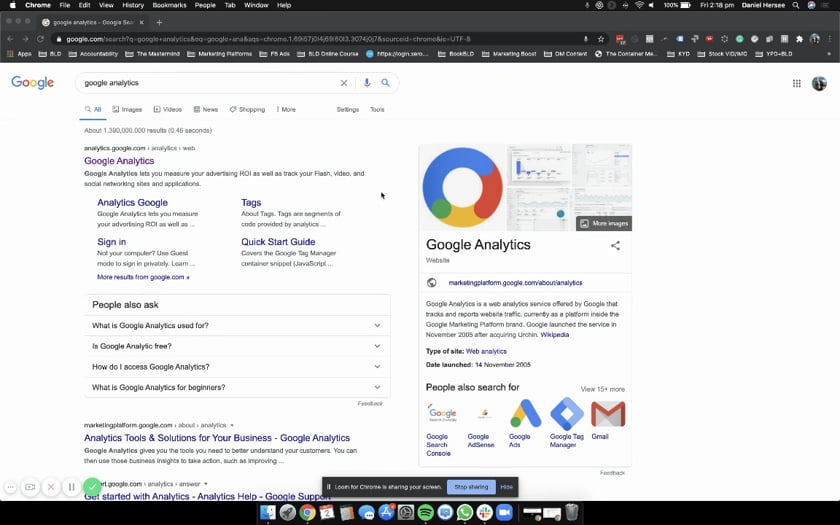
Task: Switch to the Videos results tab
Action: click(x=168, y=109)
